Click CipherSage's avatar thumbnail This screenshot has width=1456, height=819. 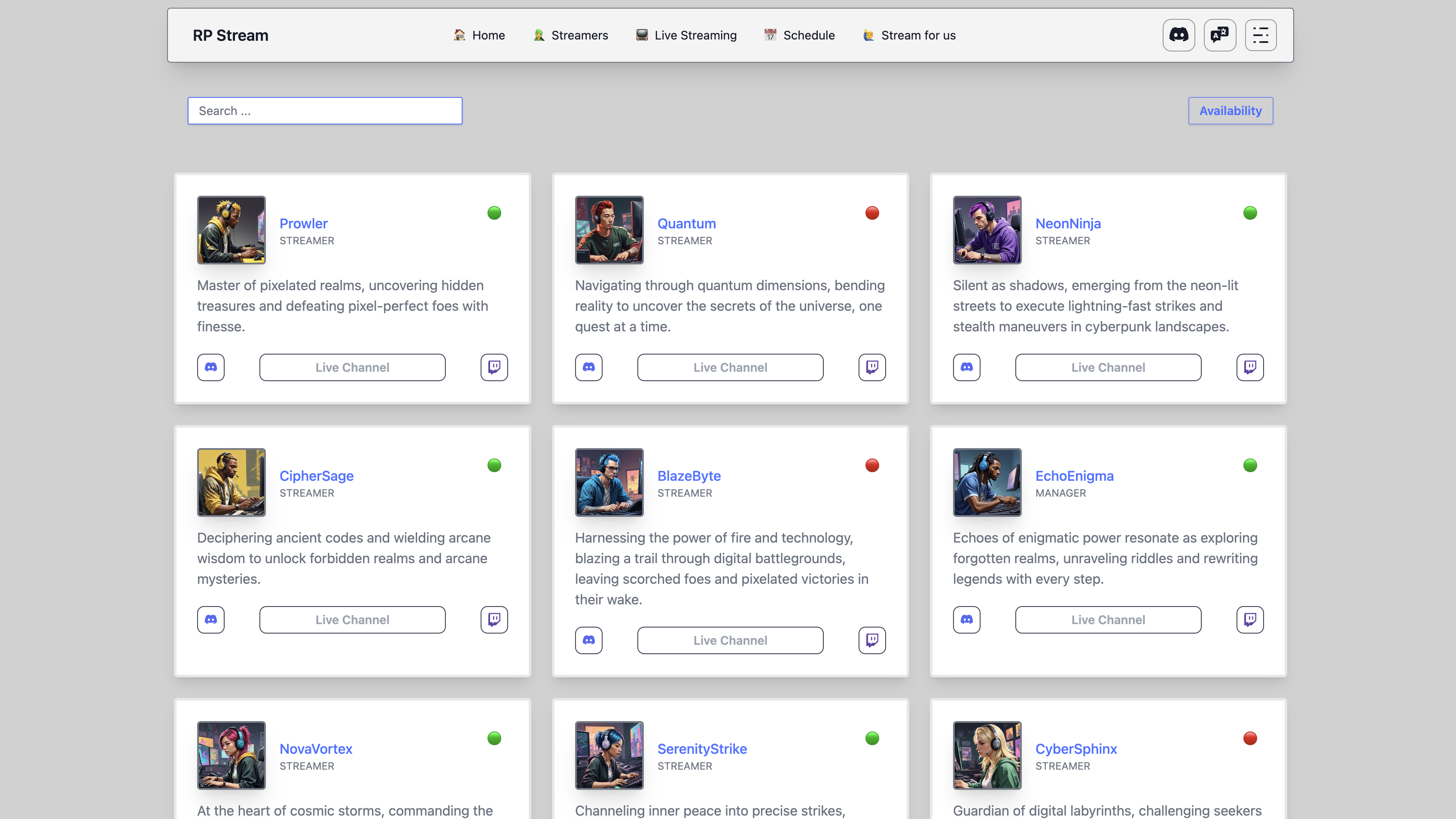click(x=231, y=482)
